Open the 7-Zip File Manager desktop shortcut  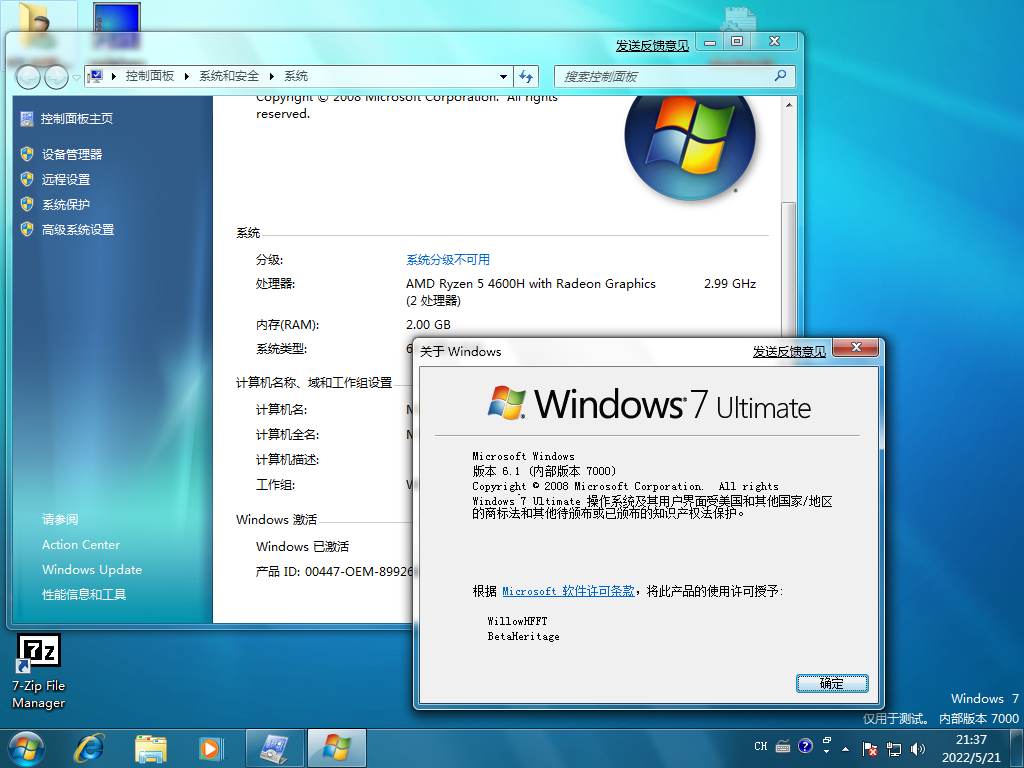[x=39, y=671]
